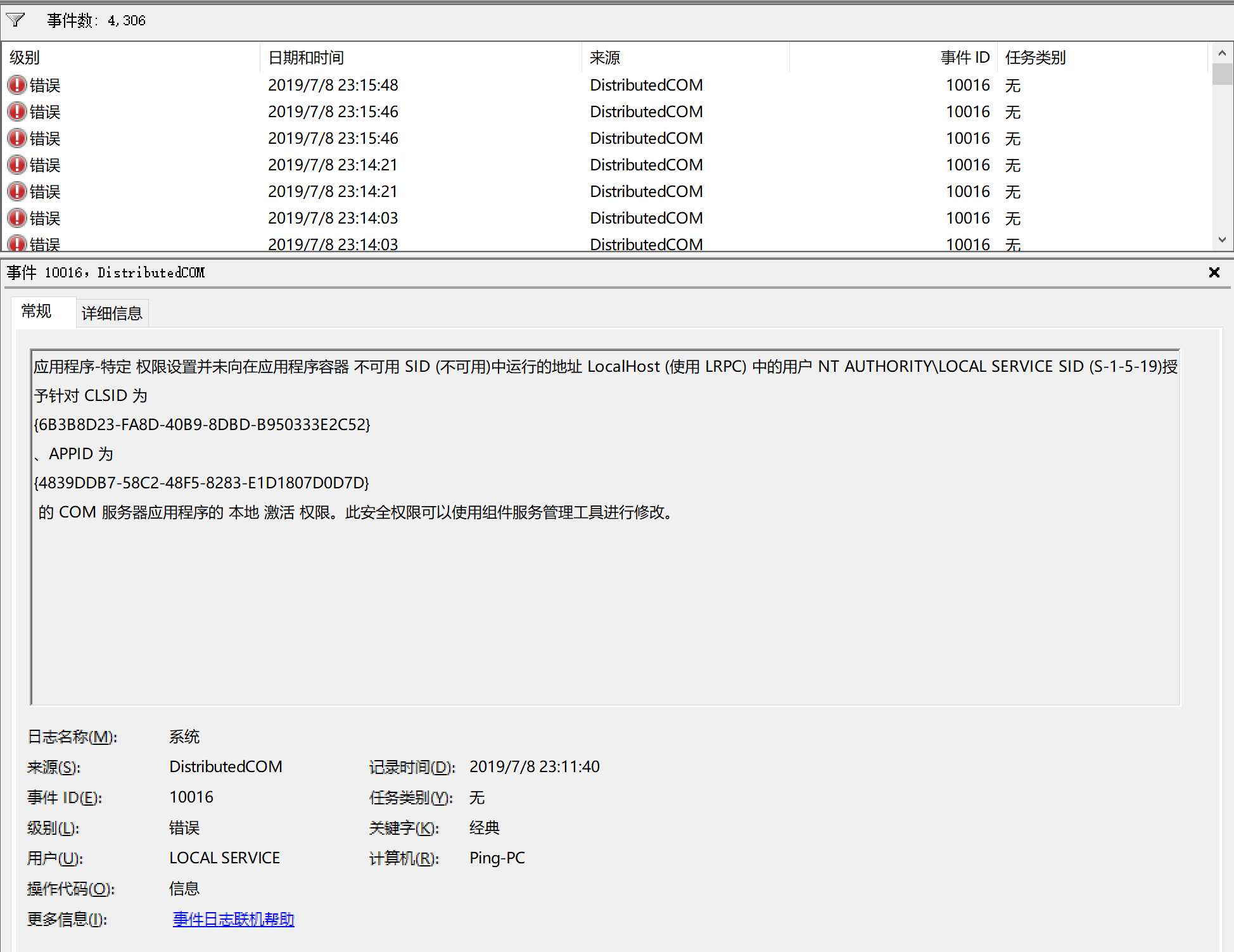Click the 日志名称 value 系统

click(x=184, y=736)
